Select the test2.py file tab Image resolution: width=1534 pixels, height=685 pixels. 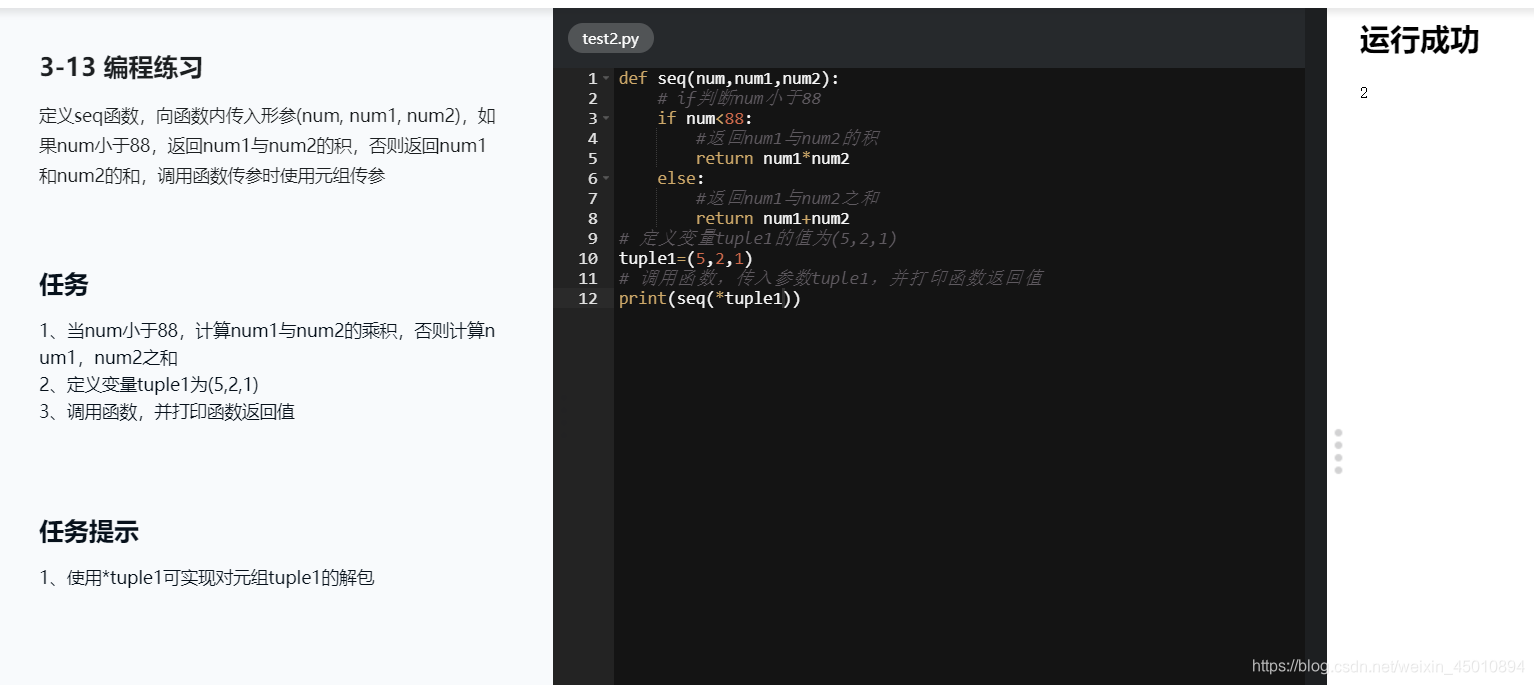tap(610, 39)
